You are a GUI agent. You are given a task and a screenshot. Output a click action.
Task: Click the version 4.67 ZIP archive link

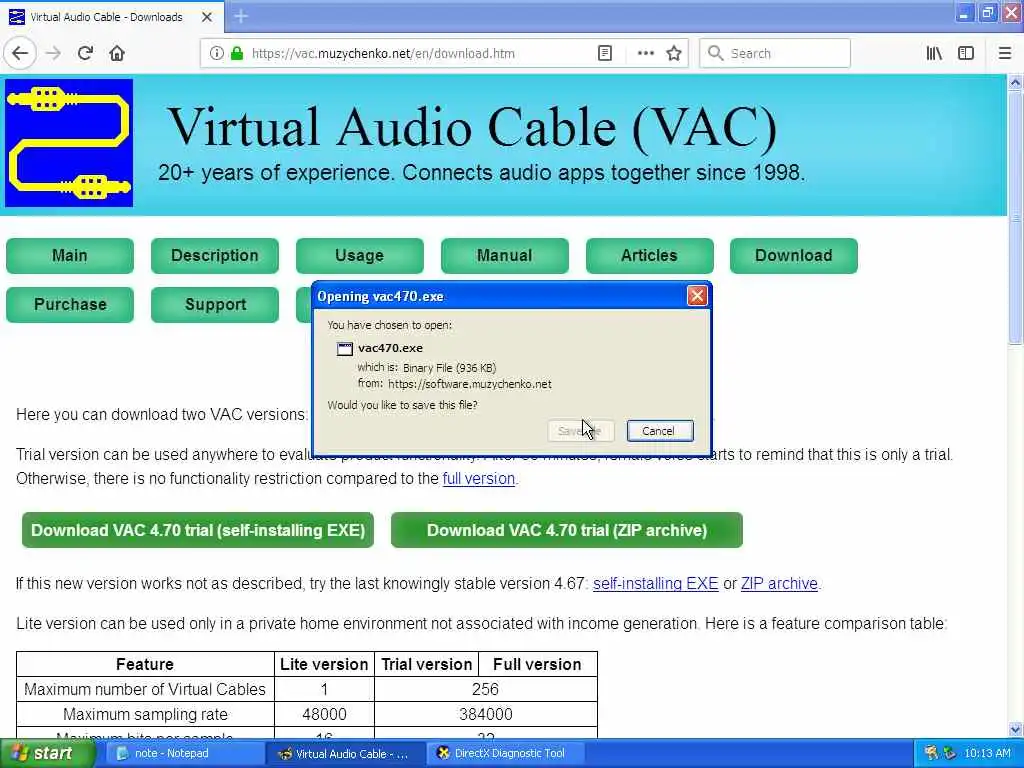[x=779, y=584]
